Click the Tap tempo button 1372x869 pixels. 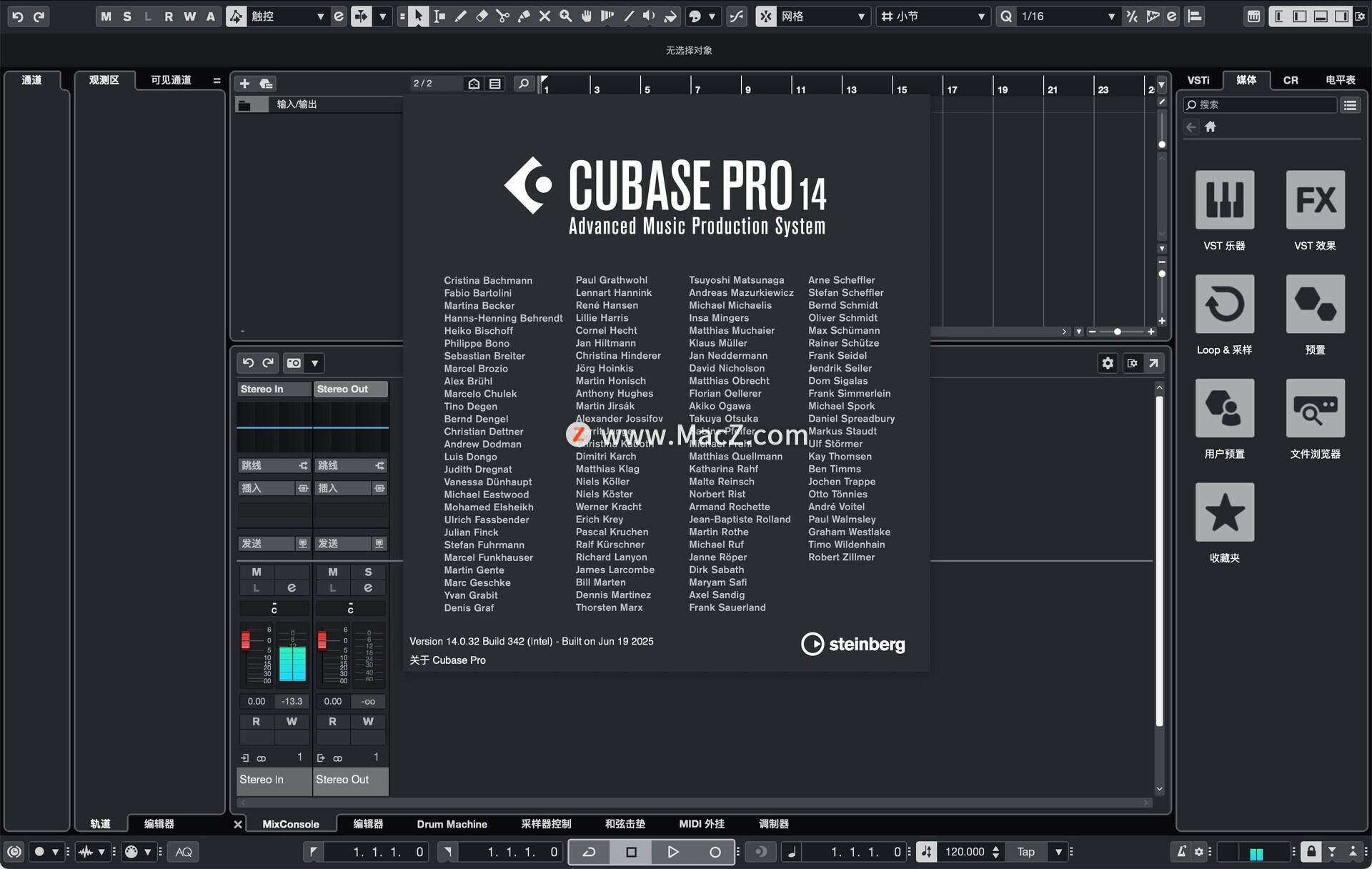pyautogui.click(x=1026, y=851)
